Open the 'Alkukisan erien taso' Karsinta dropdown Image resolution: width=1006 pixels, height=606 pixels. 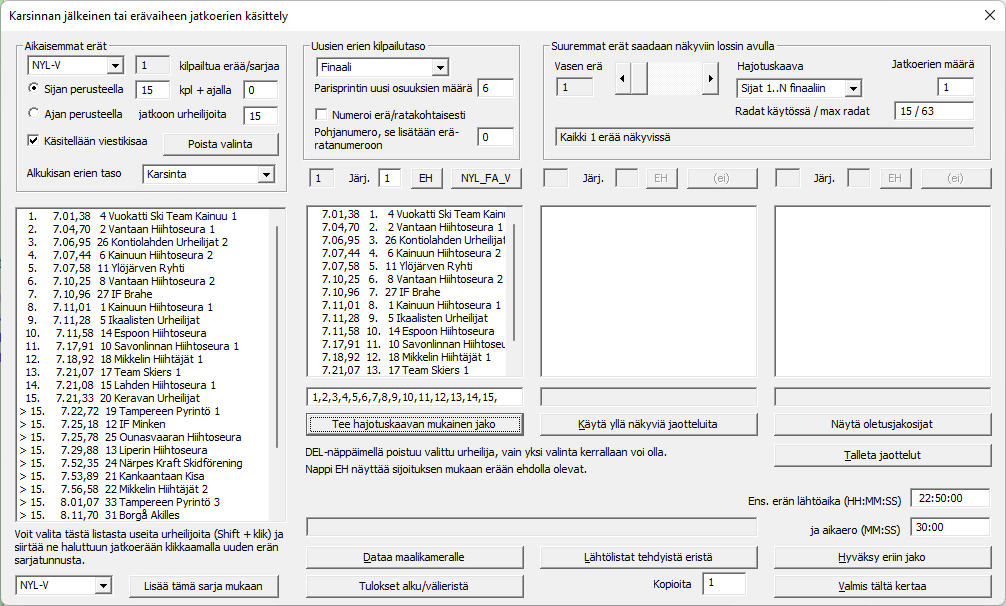click(x=265, y=175)
